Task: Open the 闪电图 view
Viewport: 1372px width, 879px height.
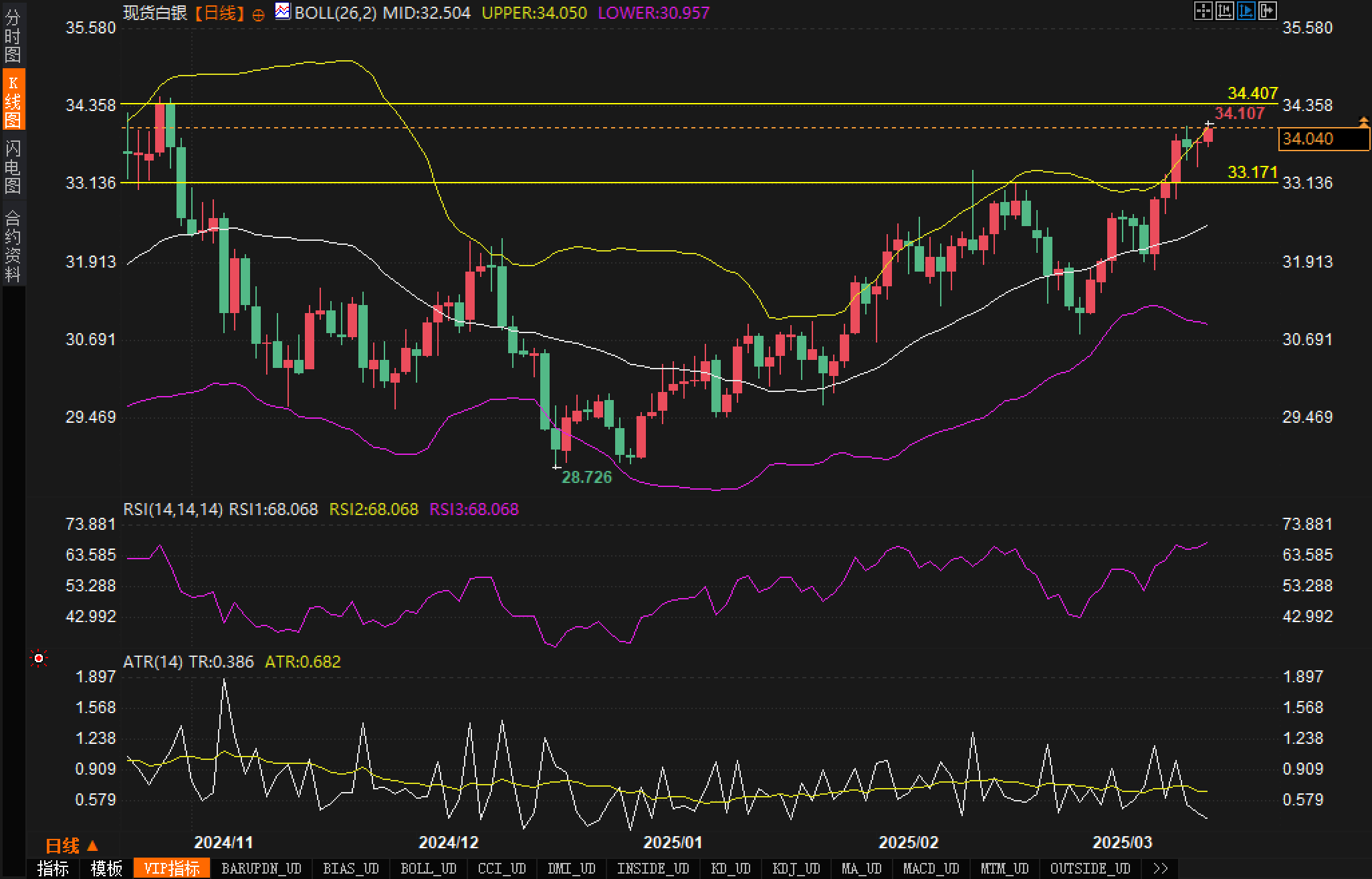Action: pos(13,166)
